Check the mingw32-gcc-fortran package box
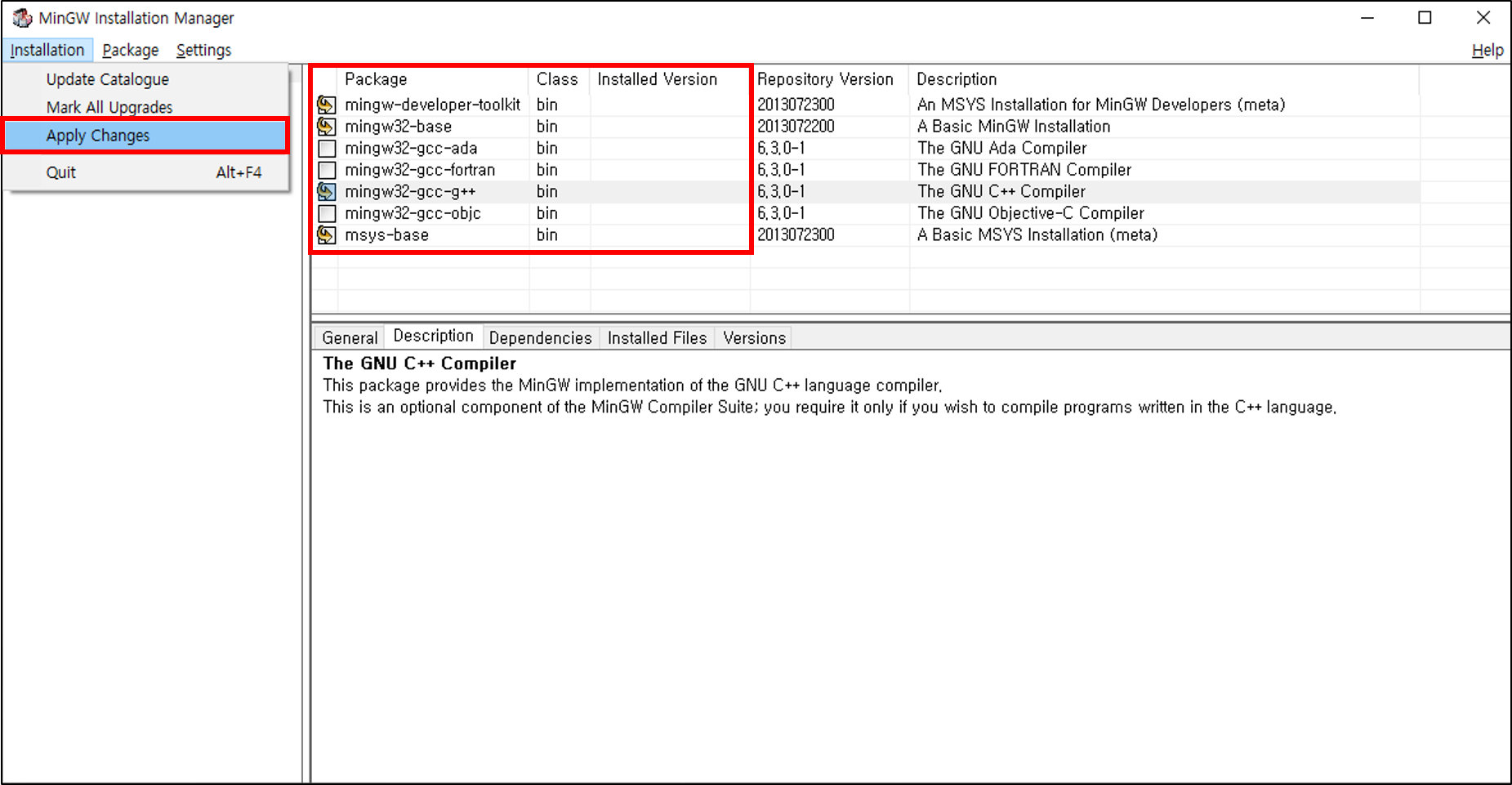Screen dimensions: 1512x785 click(327, 170)
